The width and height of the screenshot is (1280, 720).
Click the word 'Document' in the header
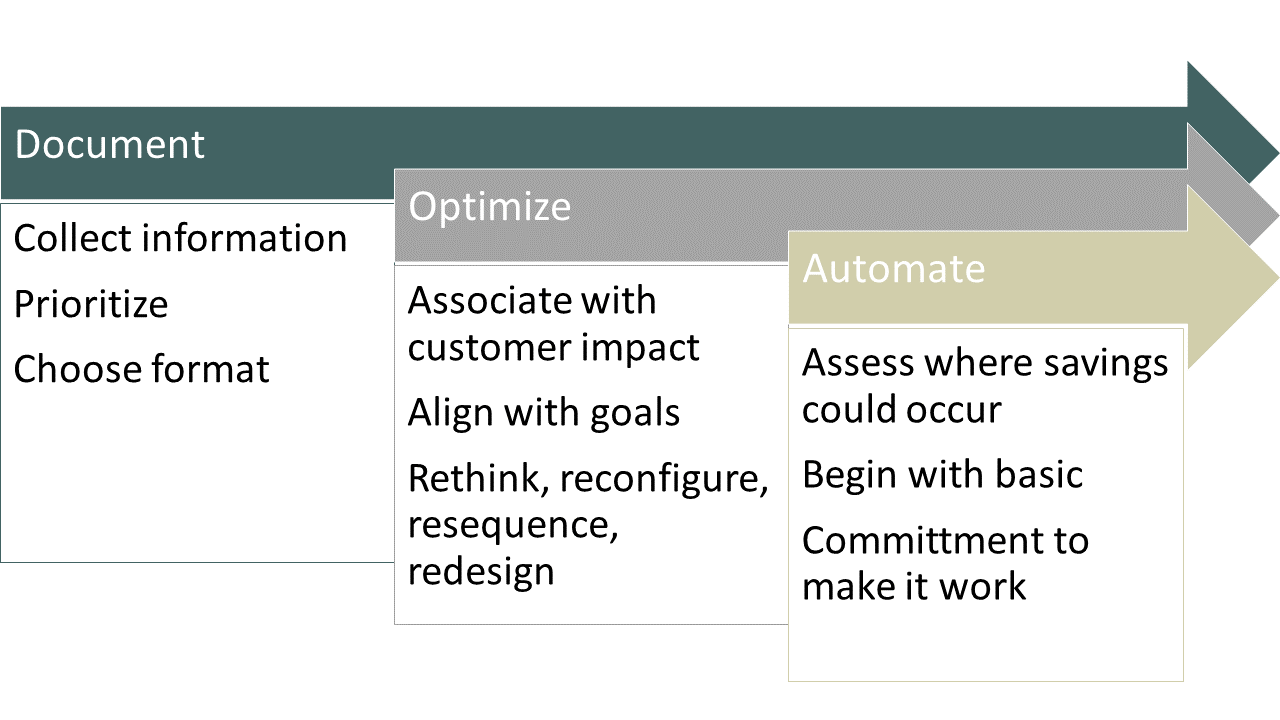tap(110, 145)
